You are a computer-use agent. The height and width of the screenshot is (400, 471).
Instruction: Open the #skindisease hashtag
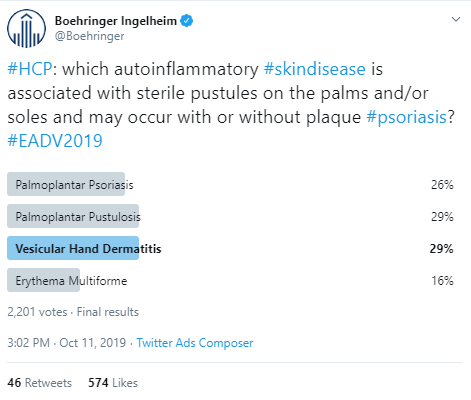(315, 69)
